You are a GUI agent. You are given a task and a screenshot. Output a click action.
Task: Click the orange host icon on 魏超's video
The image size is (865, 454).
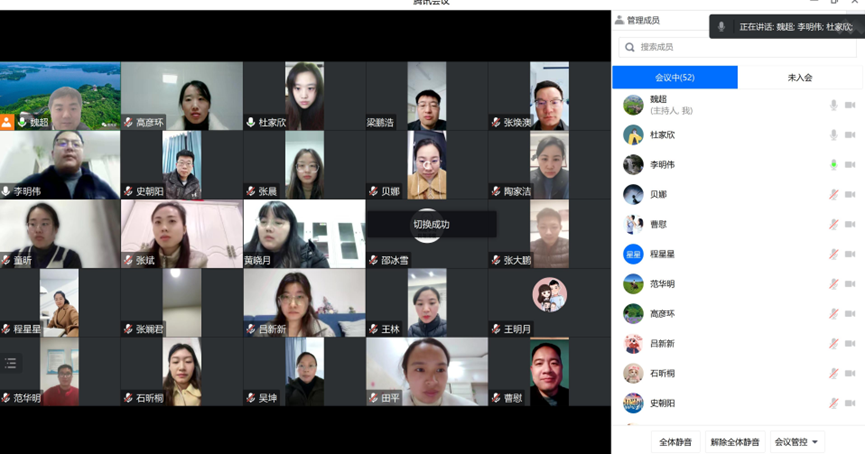(x=7, y=122)
